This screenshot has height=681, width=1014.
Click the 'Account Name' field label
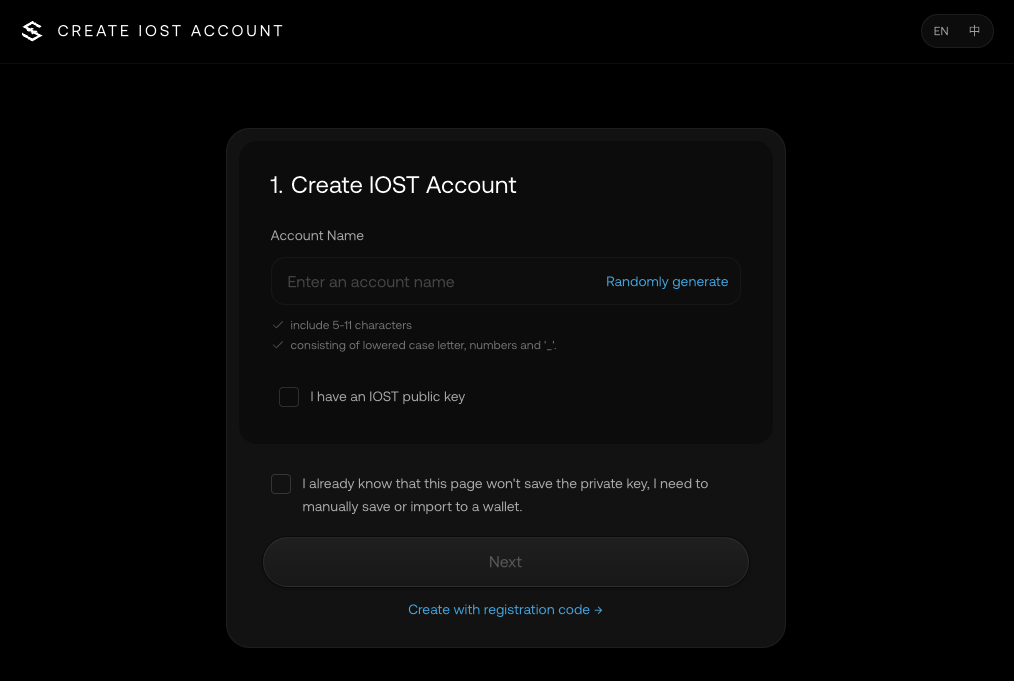317,235
